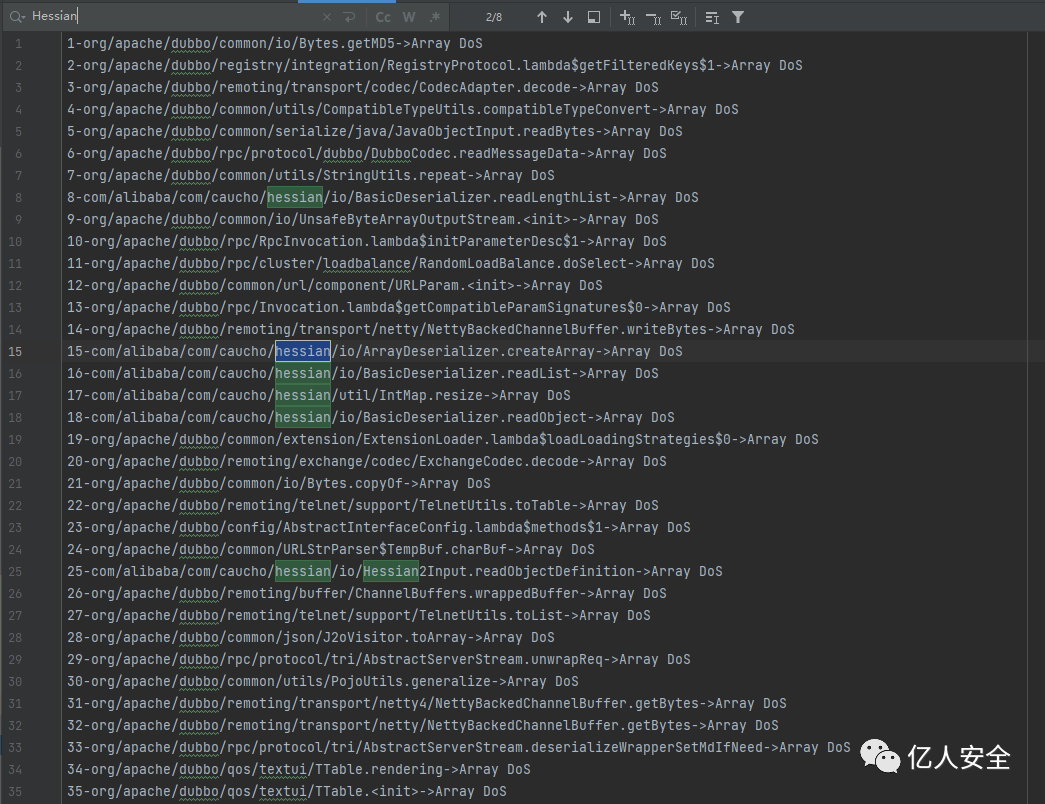1045x804 pixels.
Task: Click gutter line number 15
Action: point(15,351)
